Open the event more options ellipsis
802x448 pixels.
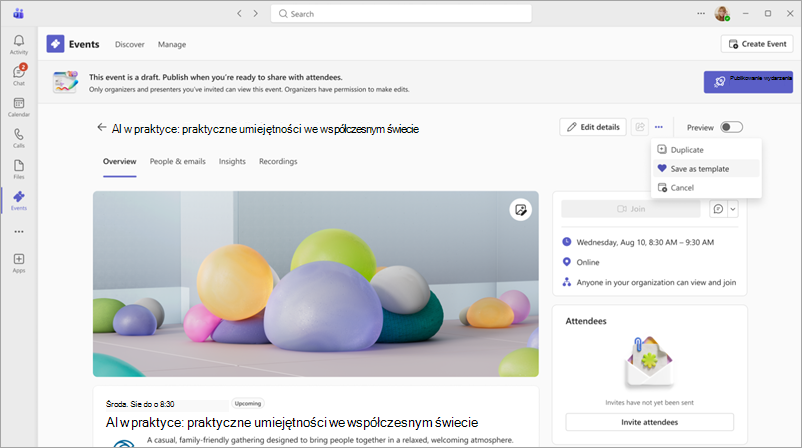pos(659,127)
